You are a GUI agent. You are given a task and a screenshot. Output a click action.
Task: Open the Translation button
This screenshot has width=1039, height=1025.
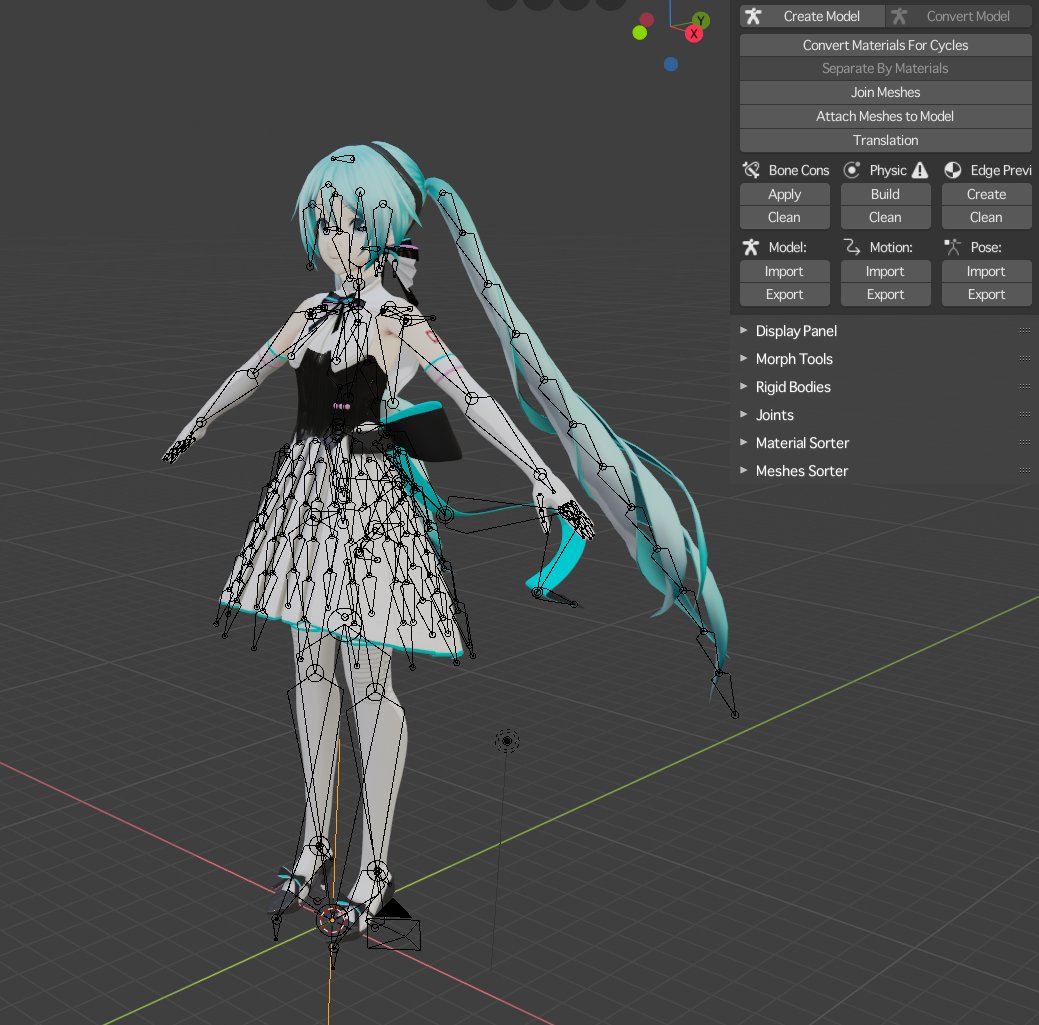point(885,140)
